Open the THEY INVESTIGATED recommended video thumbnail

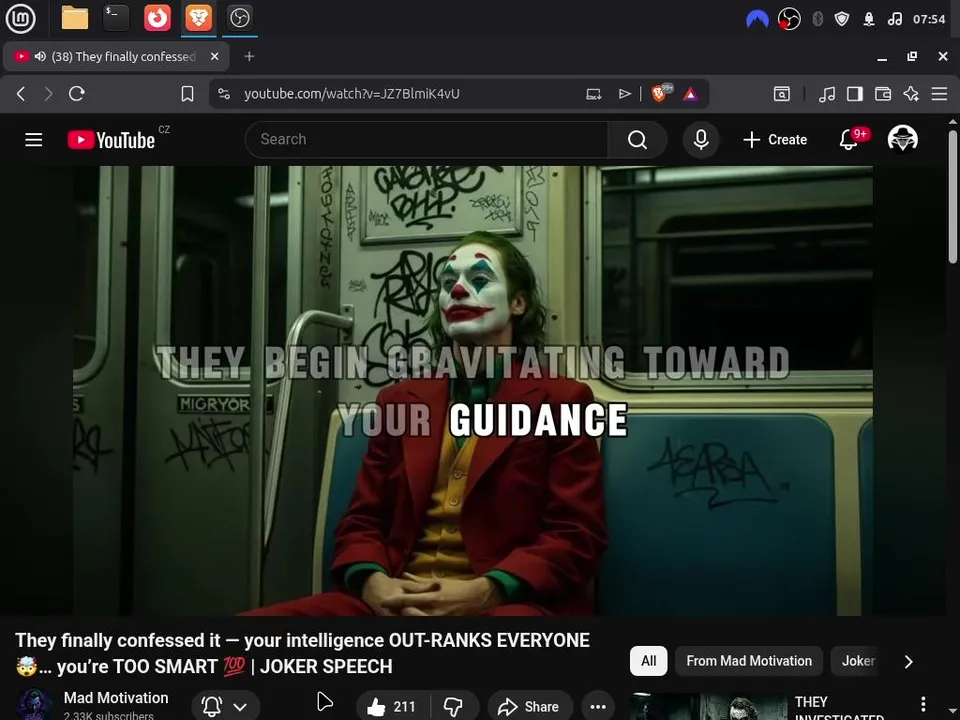click(708, 707)
